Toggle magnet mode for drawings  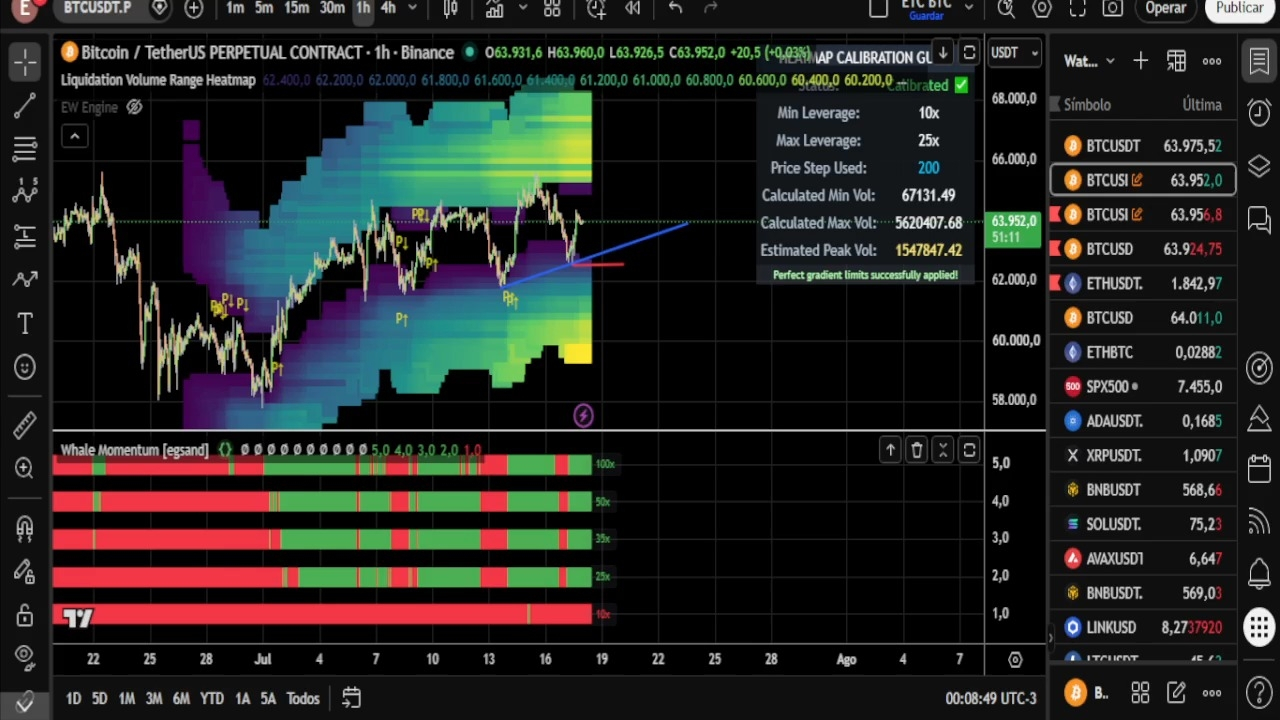25,527
